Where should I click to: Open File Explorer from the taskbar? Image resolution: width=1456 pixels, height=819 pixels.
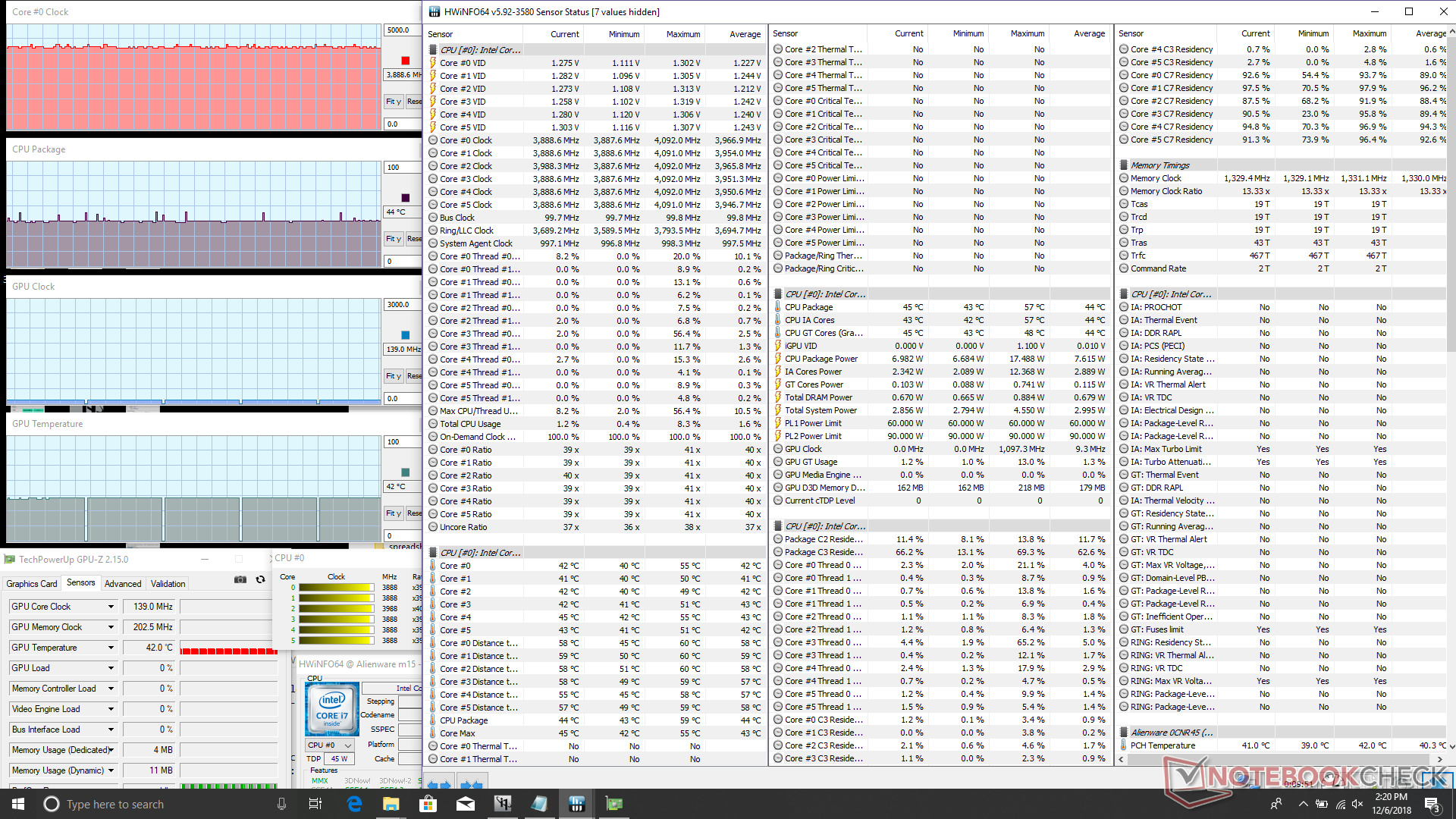[x=391, y=804]
